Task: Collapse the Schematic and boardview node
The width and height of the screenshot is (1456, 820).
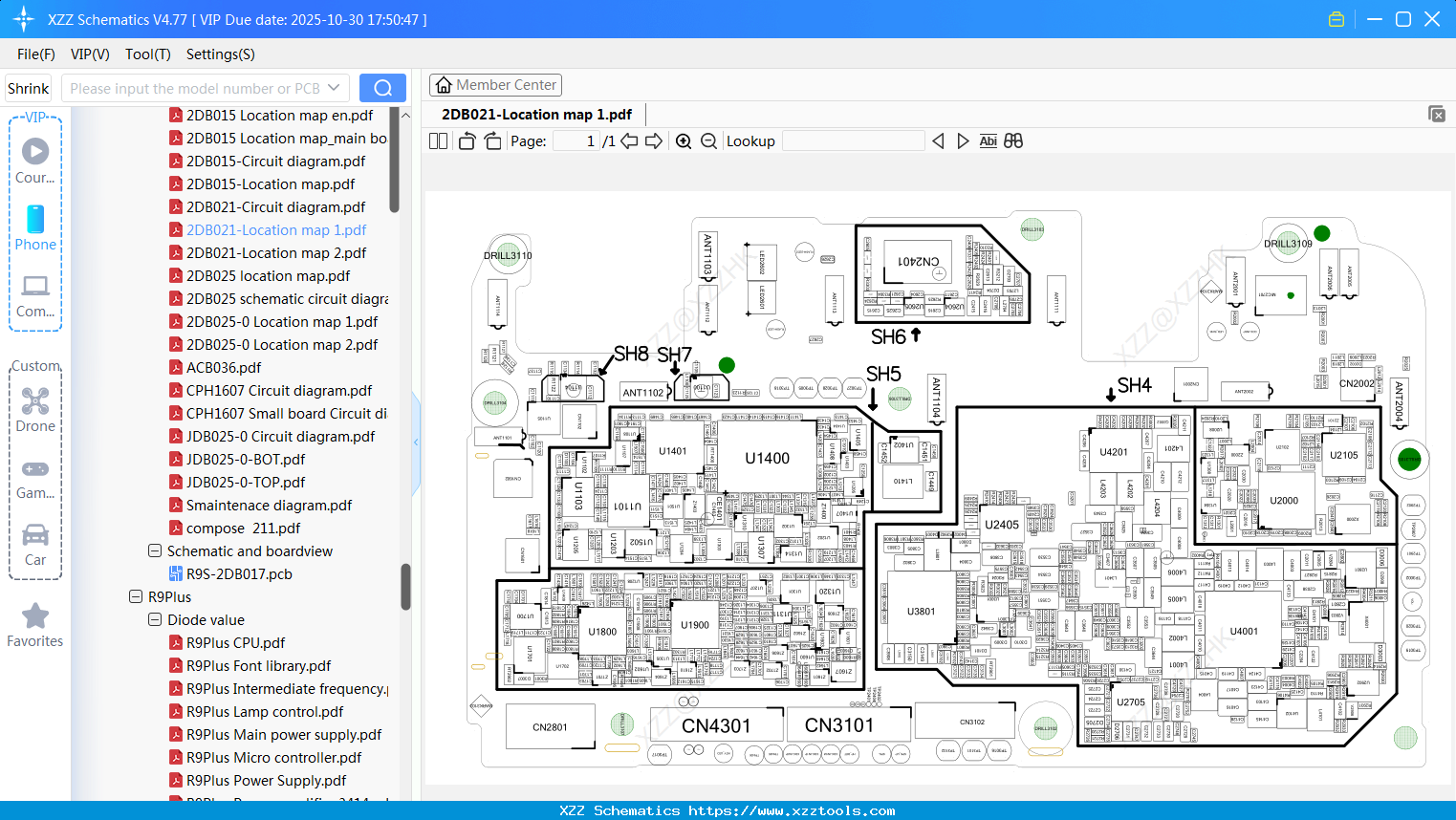Action: point(154,550)
